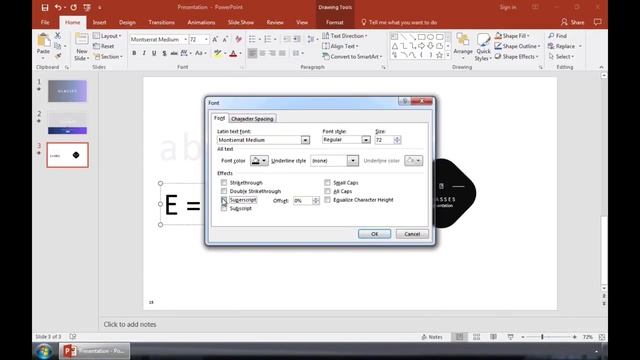Apply Italic formatting icon in ribbon
Viewport: 640px width, 360px height.
point(144,53)
